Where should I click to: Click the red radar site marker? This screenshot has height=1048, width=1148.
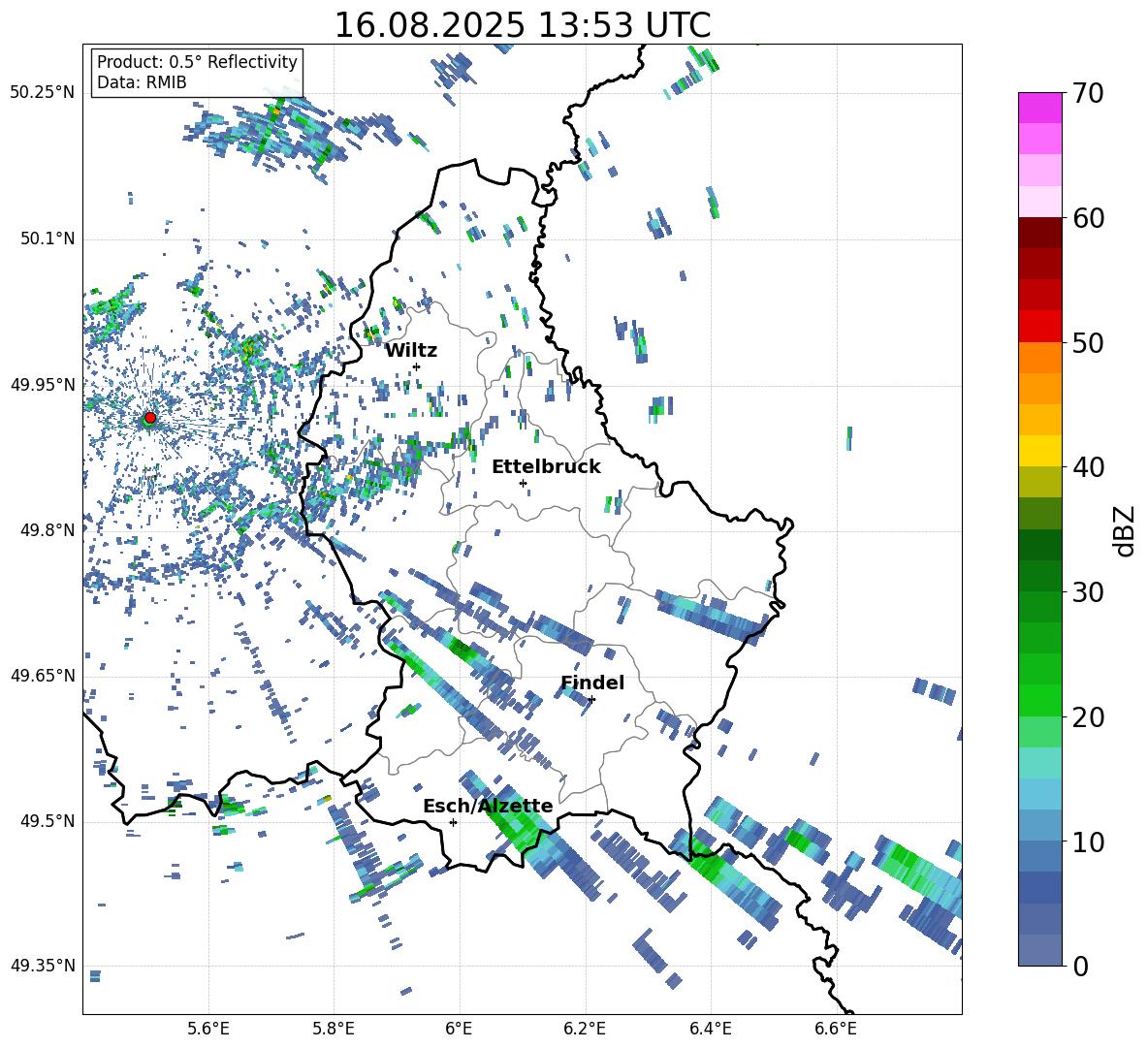click(150, 418)
